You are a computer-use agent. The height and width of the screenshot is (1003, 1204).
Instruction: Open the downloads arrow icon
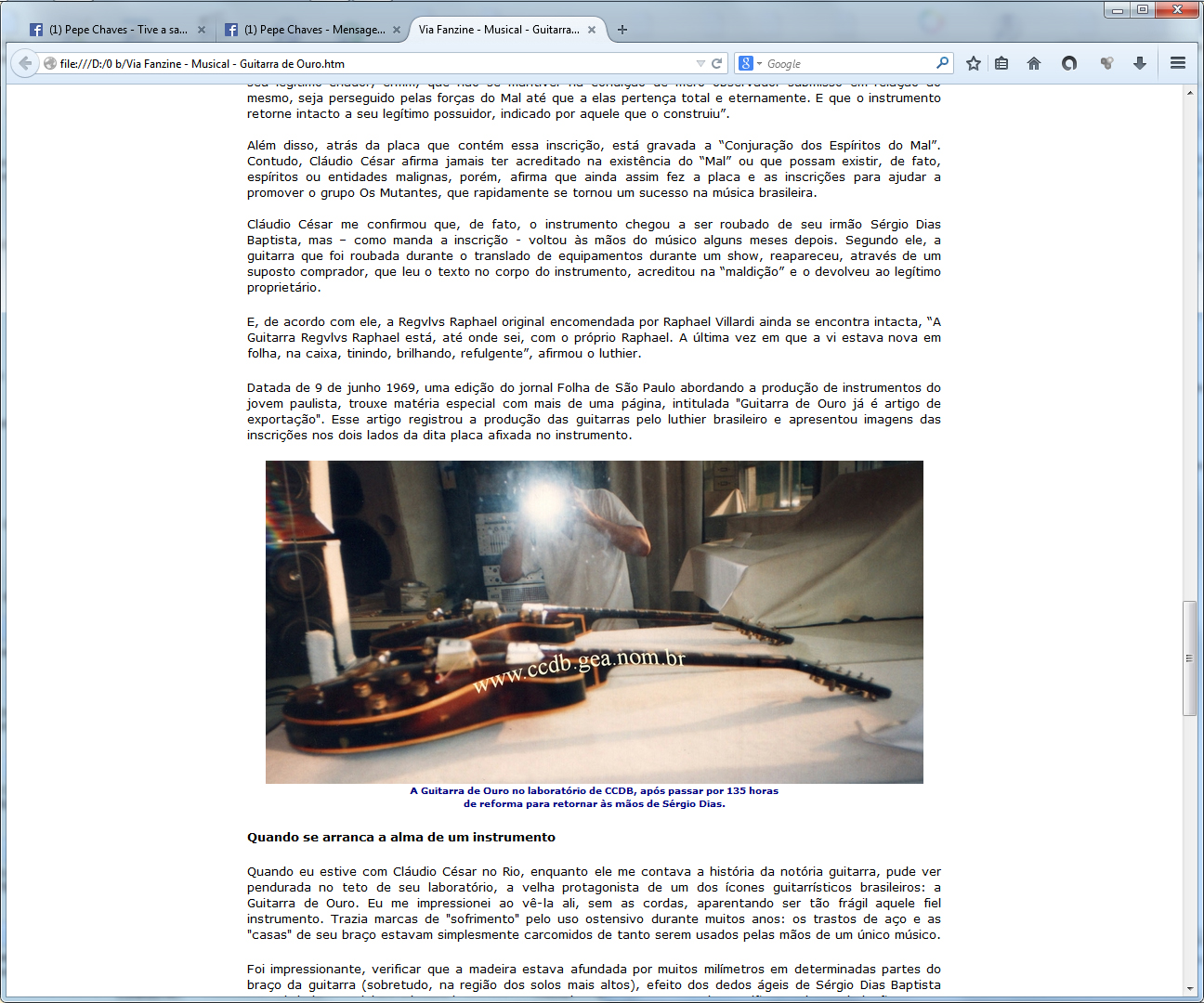1139,63
